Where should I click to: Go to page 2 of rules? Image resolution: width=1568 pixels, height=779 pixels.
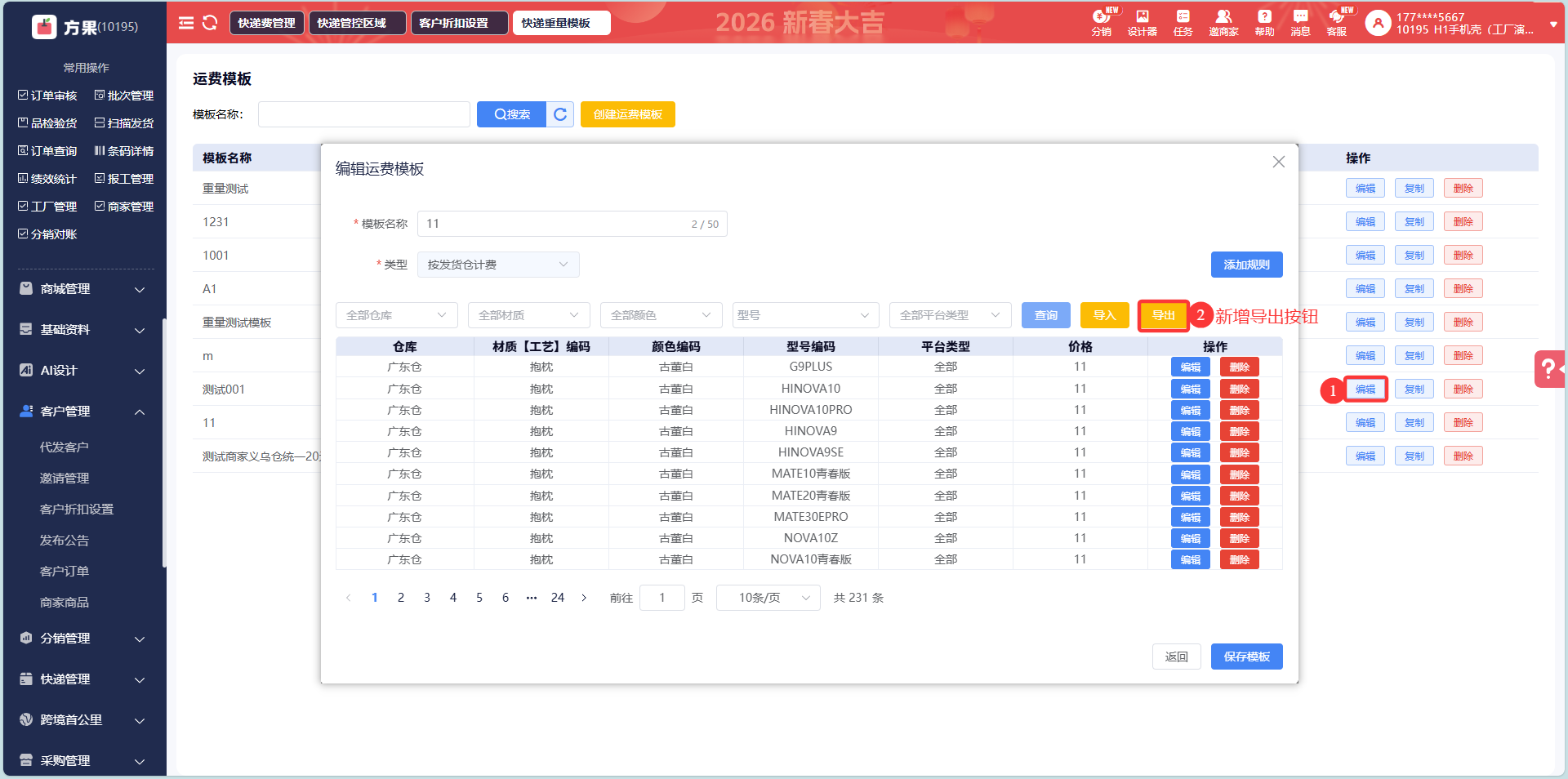[x=401, y=598]
